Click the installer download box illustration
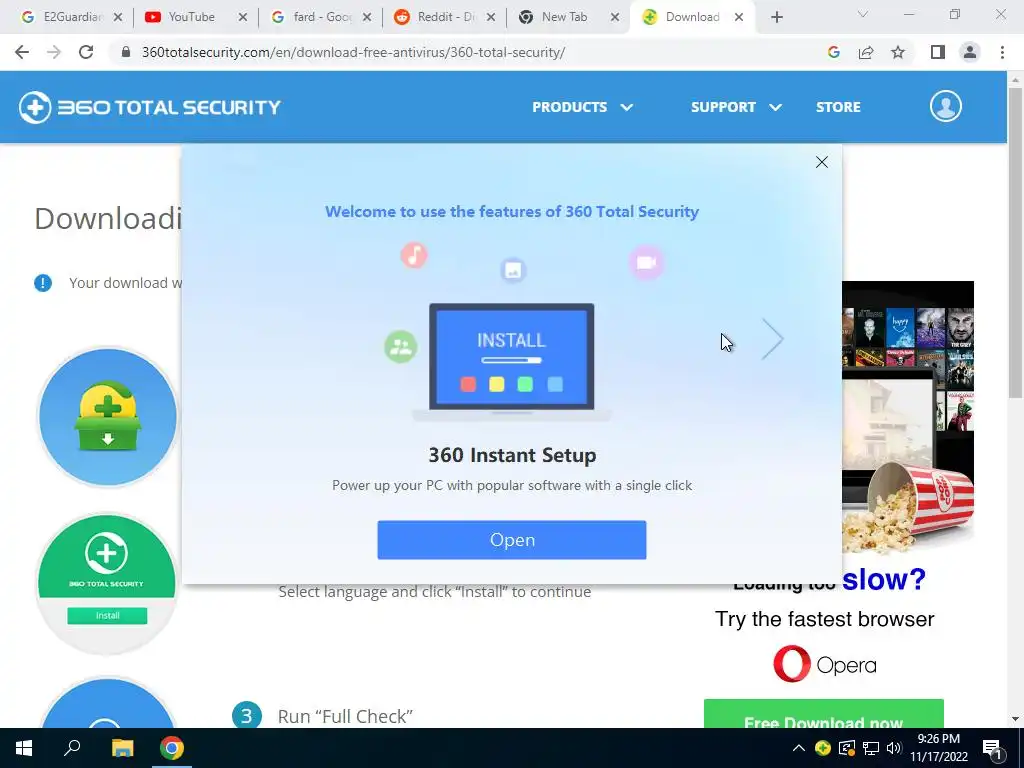 108,417
